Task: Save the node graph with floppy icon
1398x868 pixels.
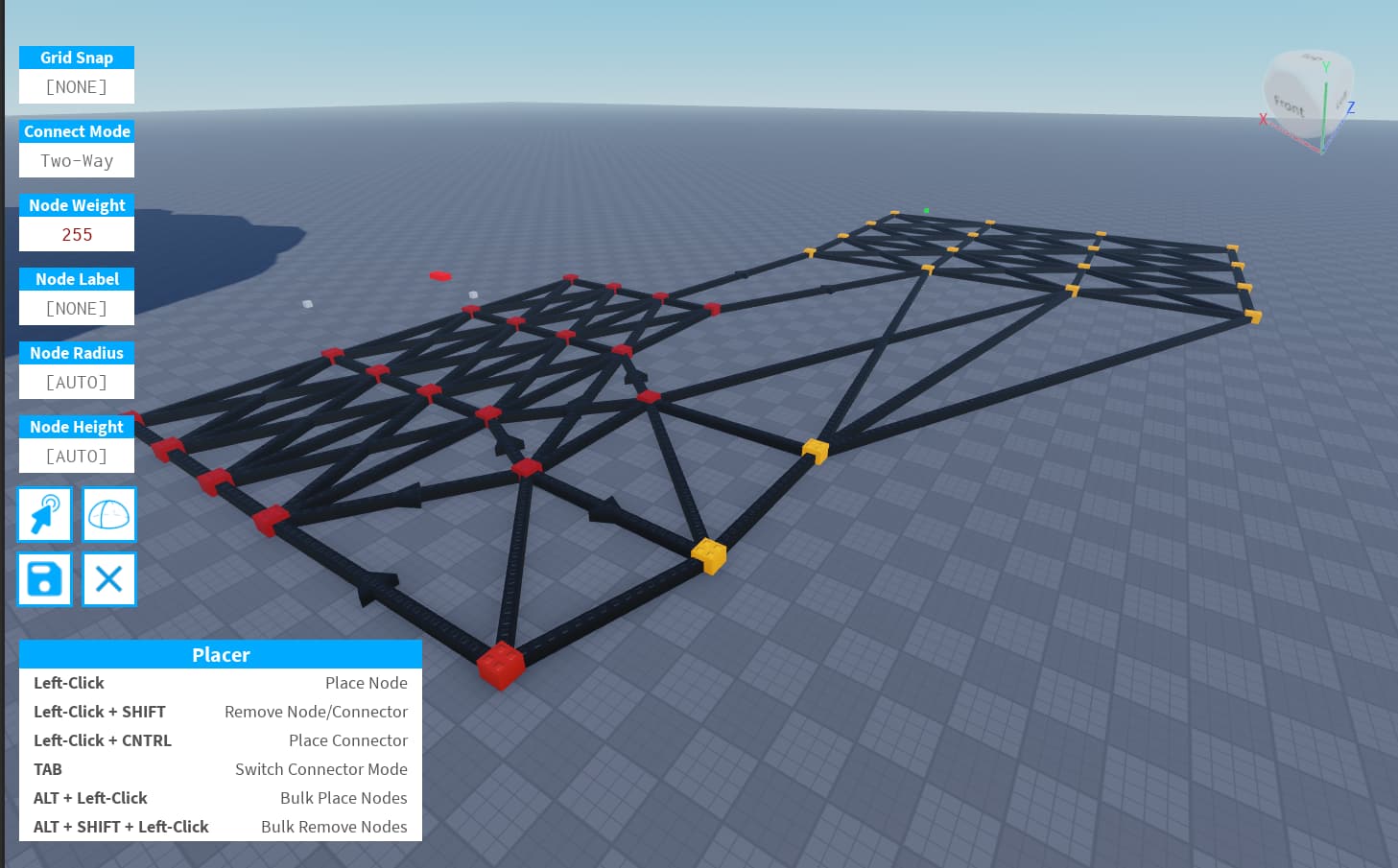Action: [44, 579]
